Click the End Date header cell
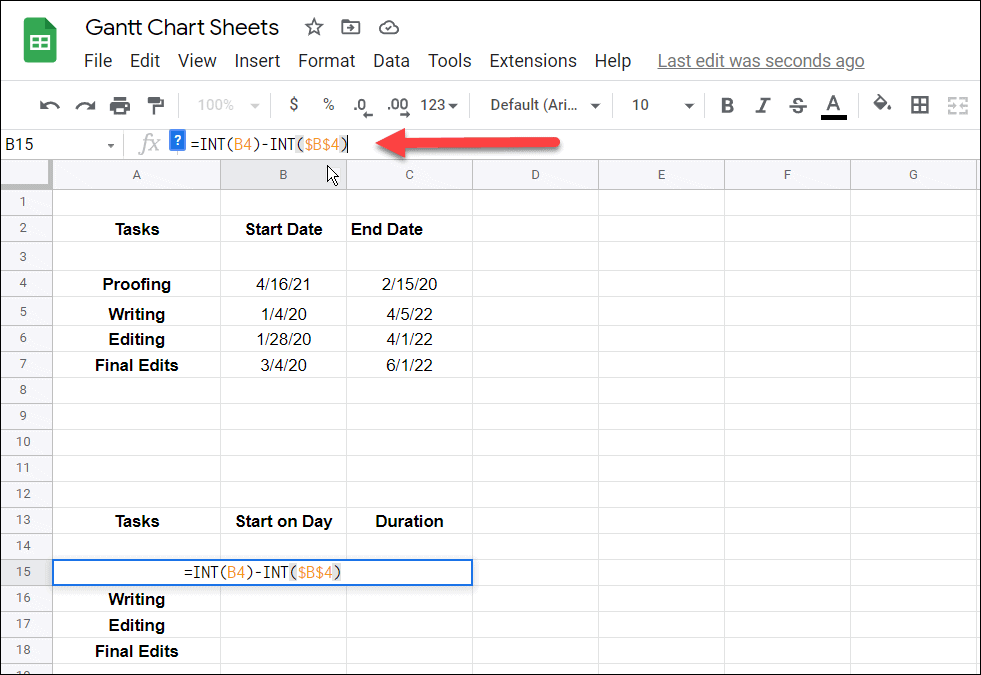Image resolution: width=981 pixels, height=675 pixels. (409, 229)
